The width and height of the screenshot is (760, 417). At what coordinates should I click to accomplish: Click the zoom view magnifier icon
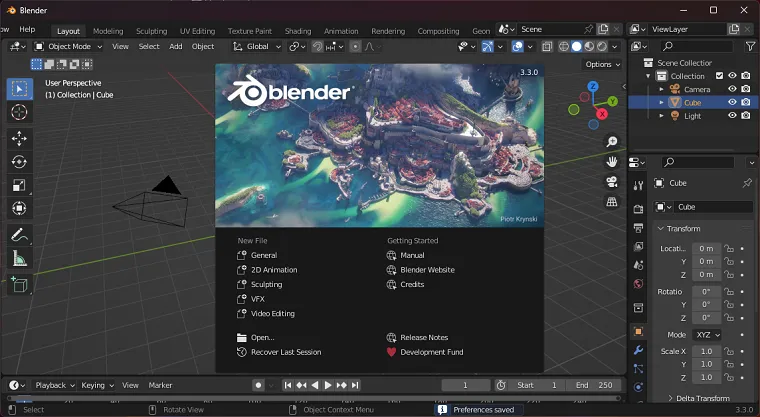612,142
